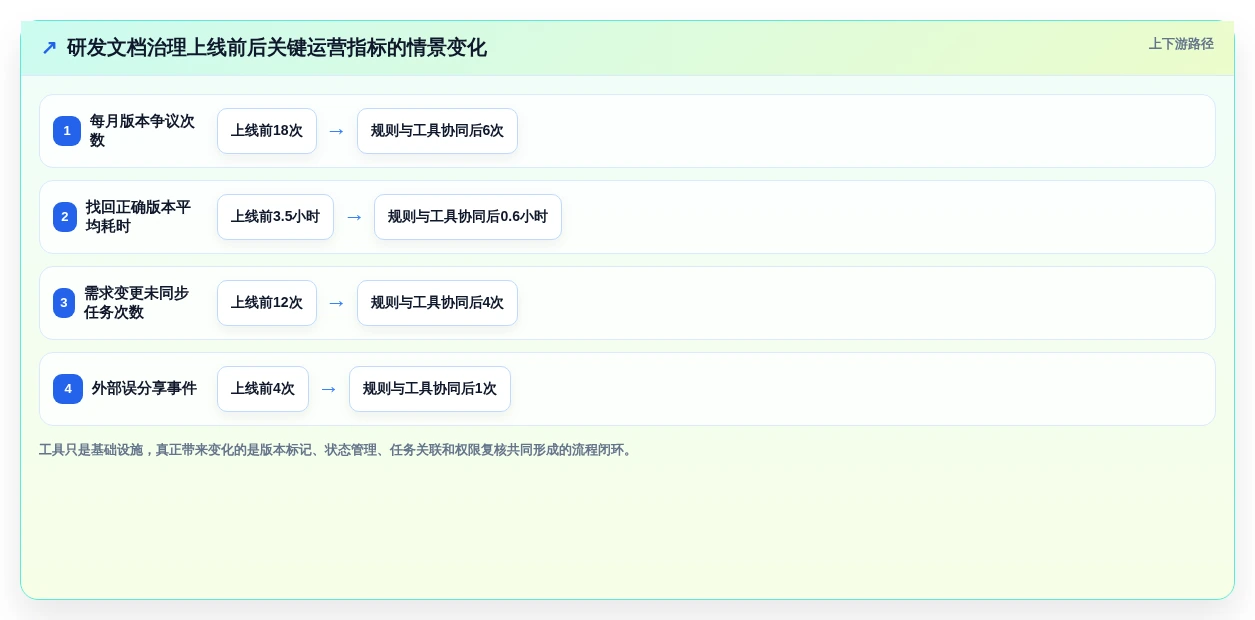This screenshot has width=1255, height=620.
Task: Click the 找回正确版本平均耗时 label
Action: [x=139, y=217]
